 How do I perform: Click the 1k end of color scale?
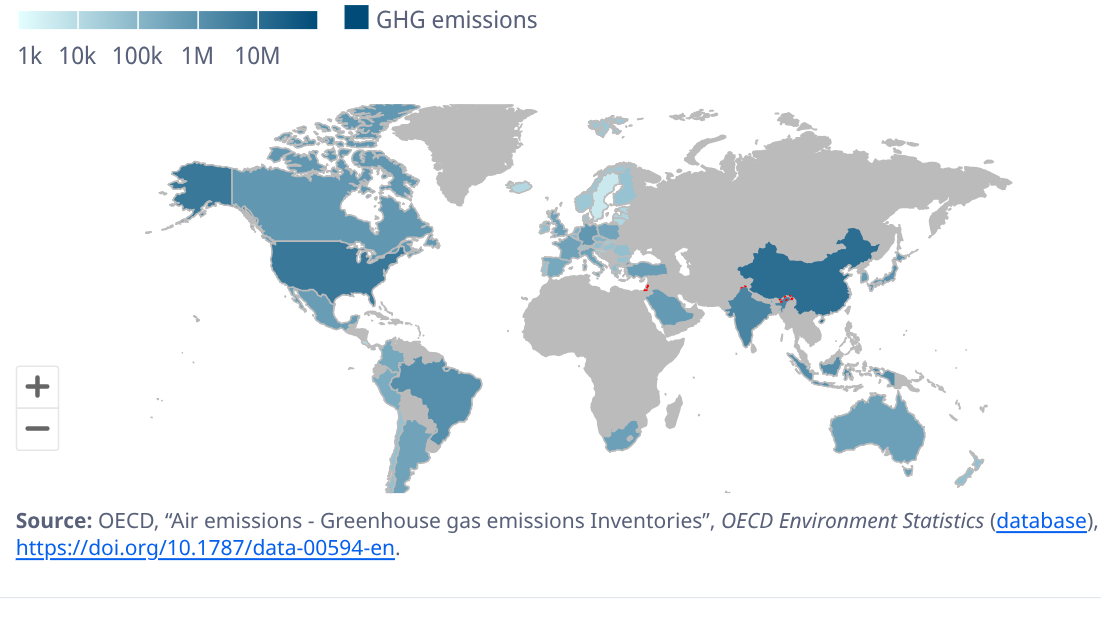(x=48, y=20)
